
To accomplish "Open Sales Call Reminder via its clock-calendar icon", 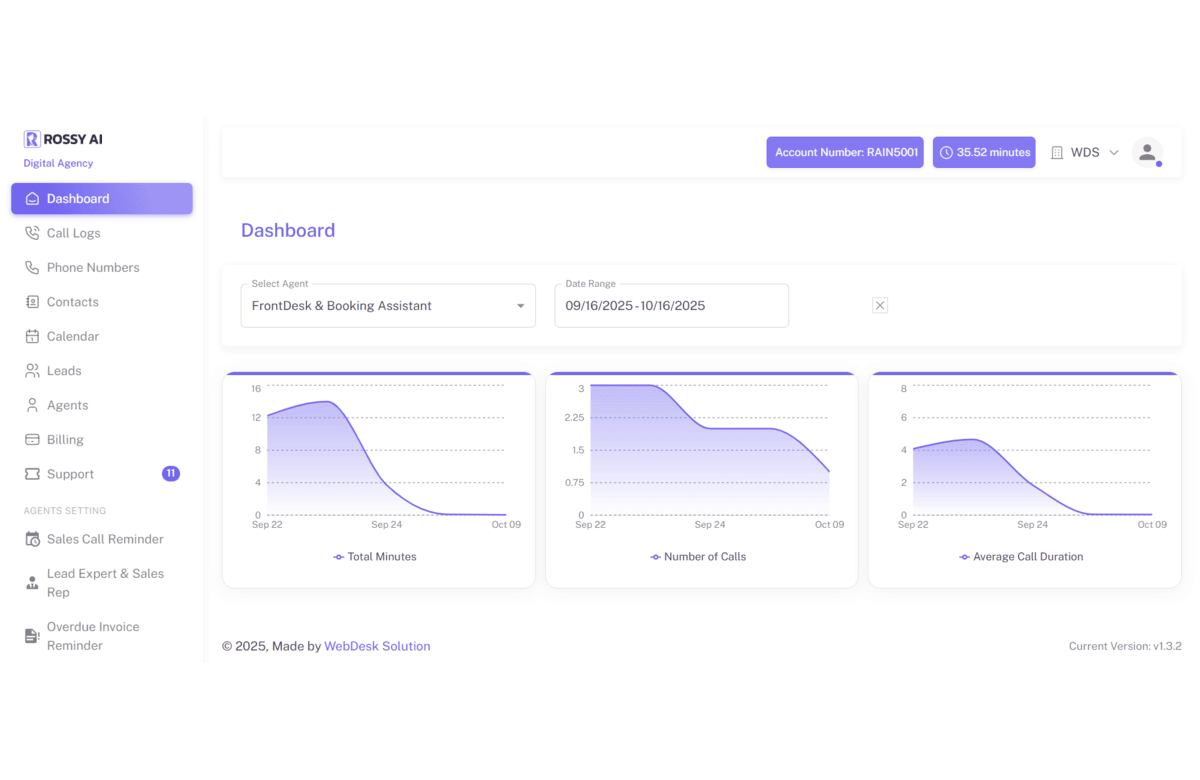I will 33,539.
